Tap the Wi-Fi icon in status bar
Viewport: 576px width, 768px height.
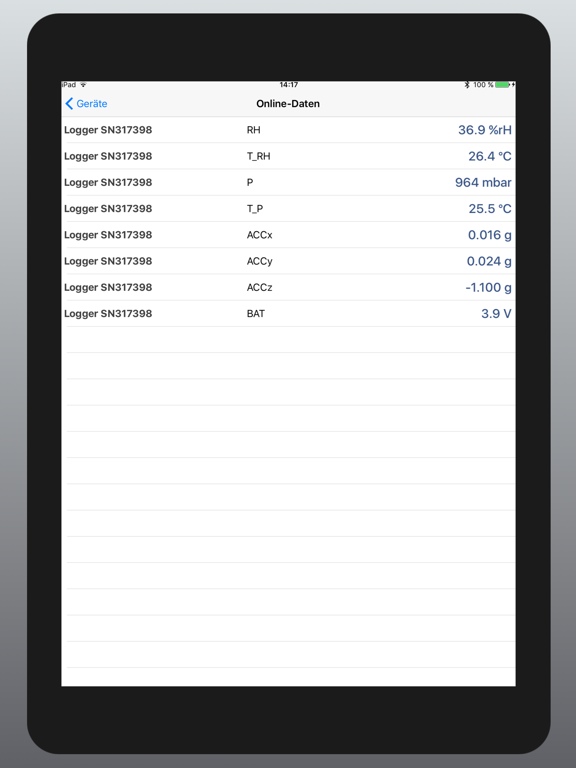tap(83, 85)
